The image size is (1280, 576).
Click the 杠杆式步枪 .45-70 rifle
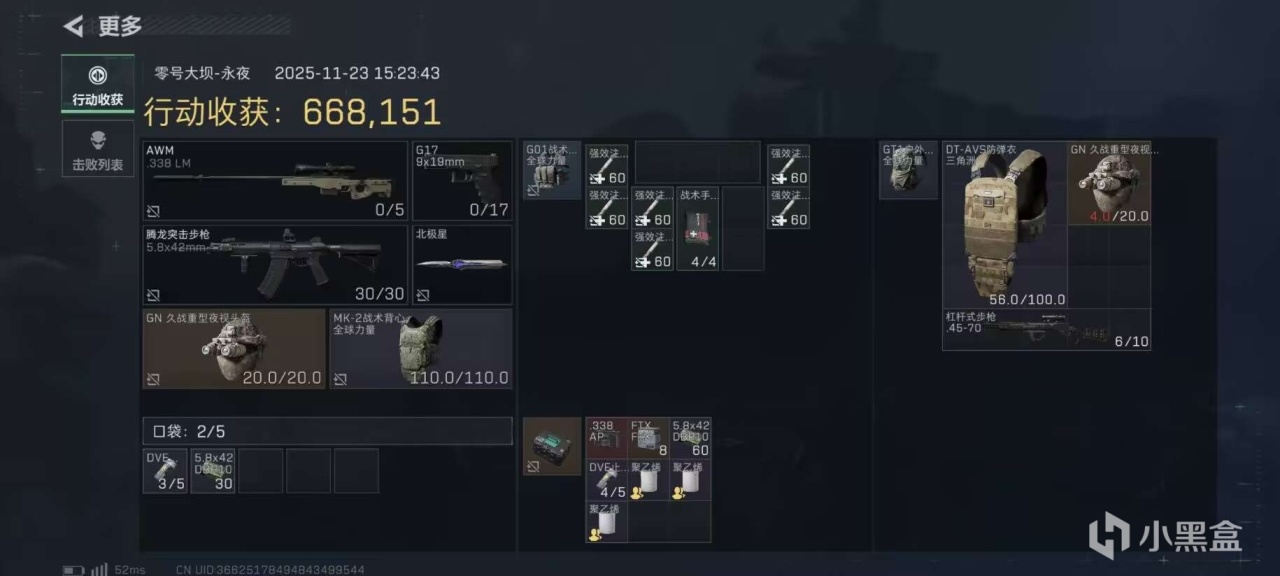1046,329
